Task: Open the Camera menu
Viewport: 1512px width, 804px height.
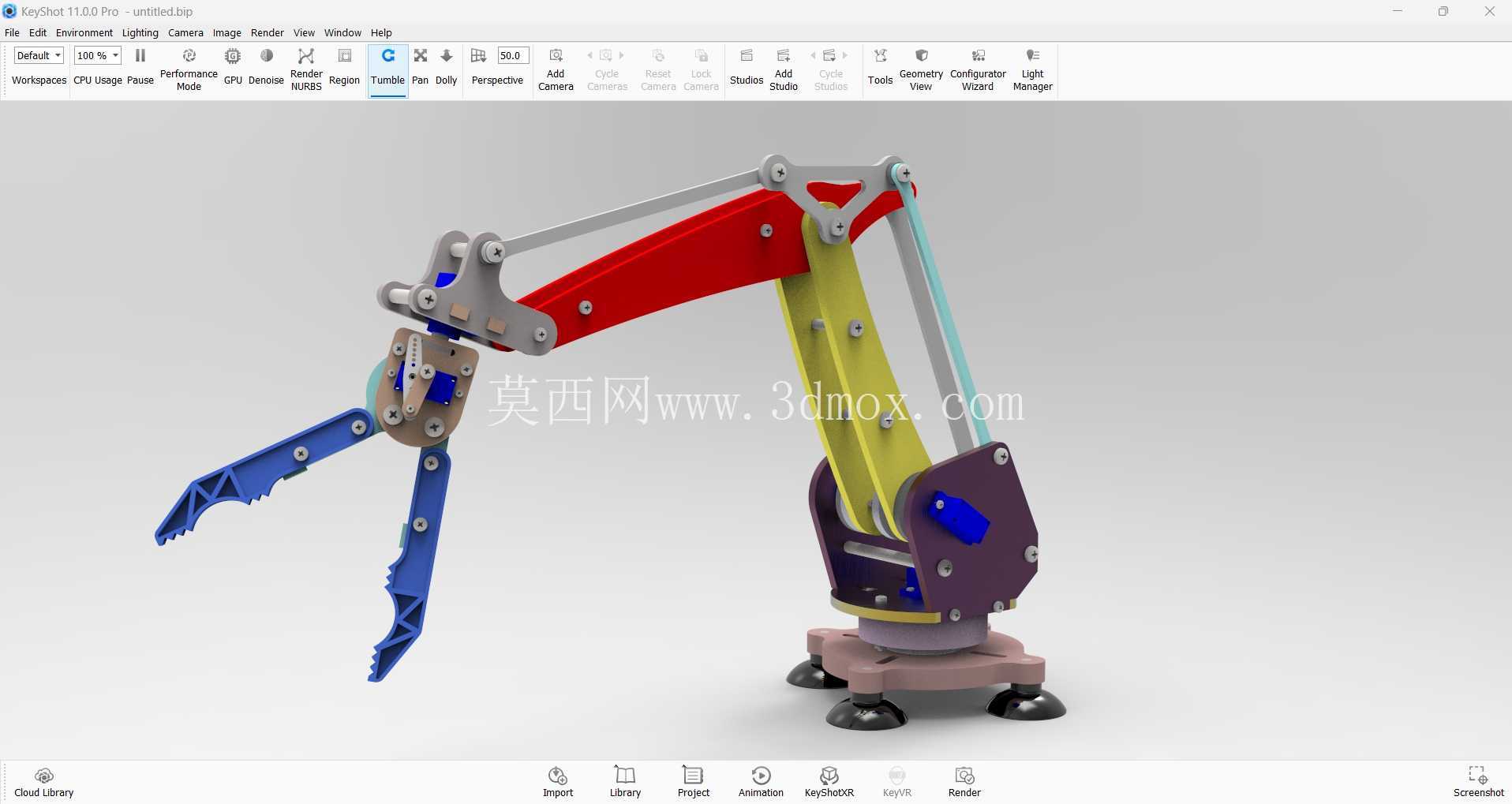Action: (185, 33)
